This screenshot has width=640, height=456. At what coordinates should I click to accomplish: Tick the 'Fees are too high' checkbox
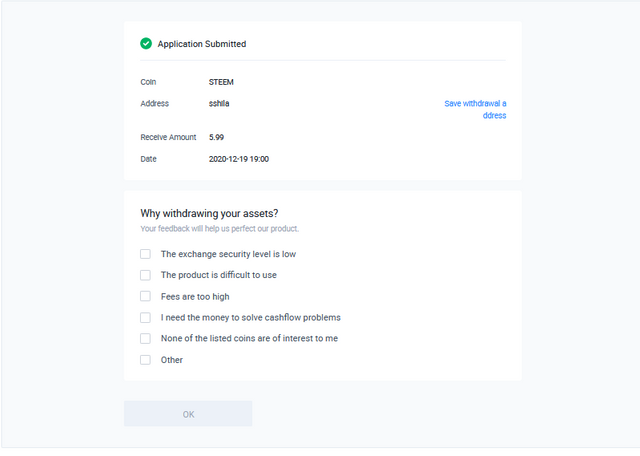[145, 296]
